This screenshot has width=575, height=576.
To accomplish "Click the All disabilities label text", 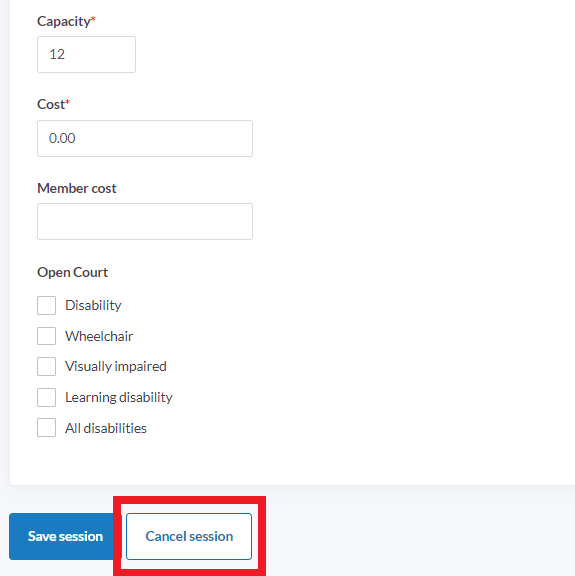I will pyautogui.click(x=106, y=428).
